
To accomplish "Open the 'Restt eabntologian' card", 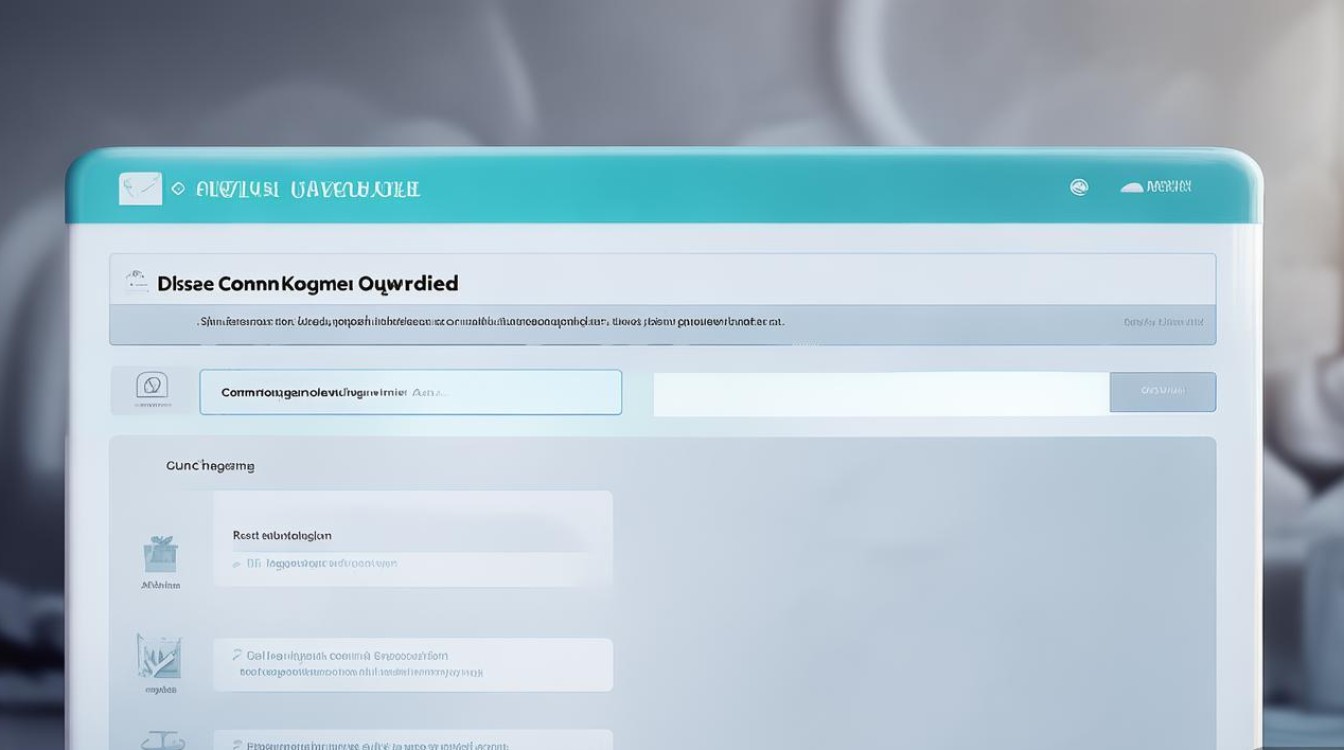I will 412,538.
